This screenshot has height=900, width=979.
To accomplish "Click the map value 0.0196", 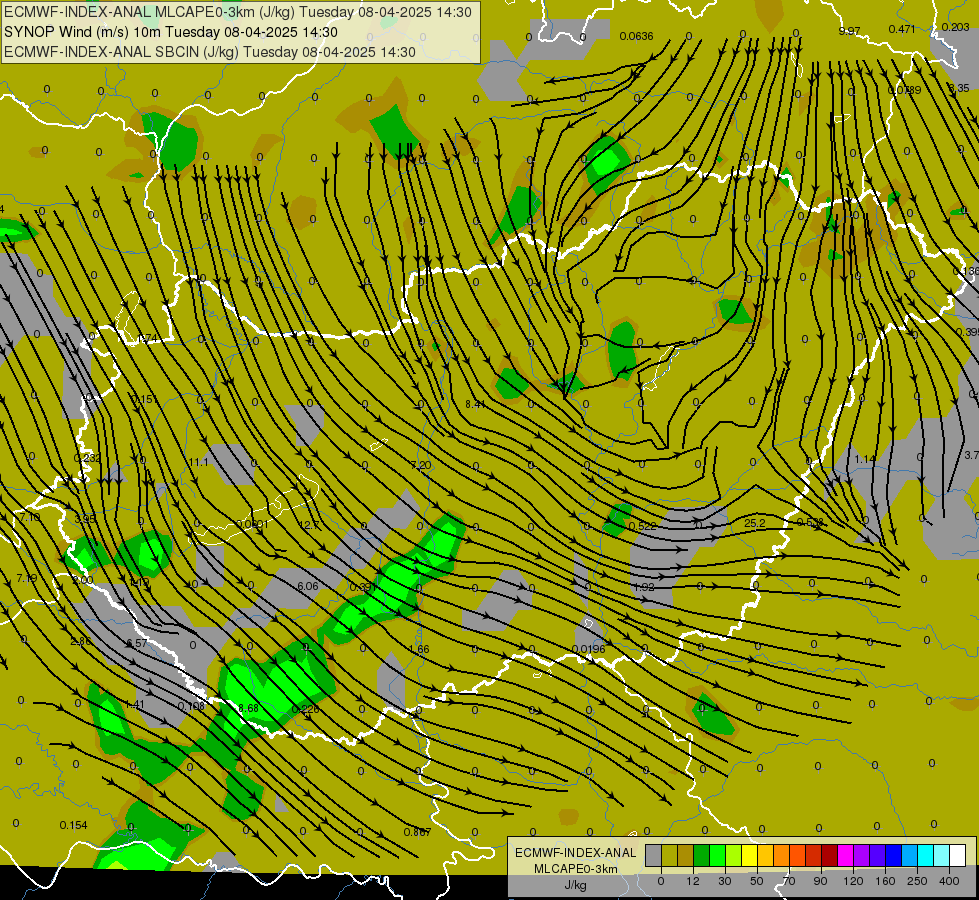I will tap(589, 649).
